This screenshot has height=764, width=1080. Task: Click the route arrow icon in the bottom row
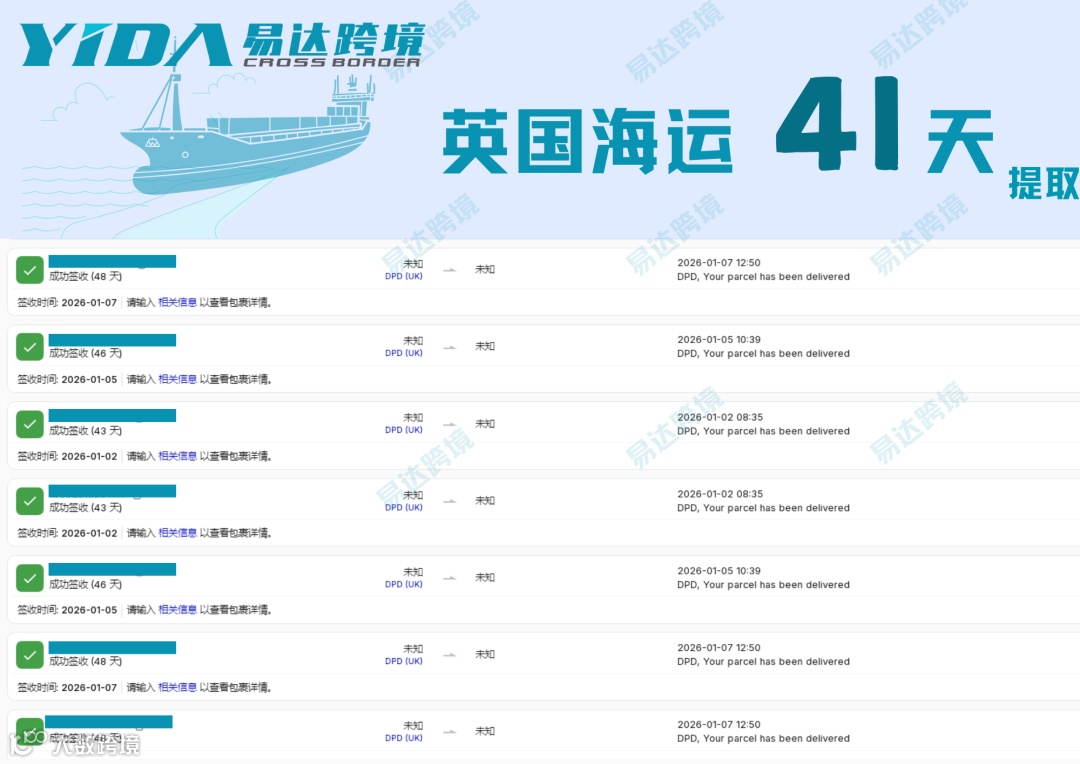[x=449, y=732]
